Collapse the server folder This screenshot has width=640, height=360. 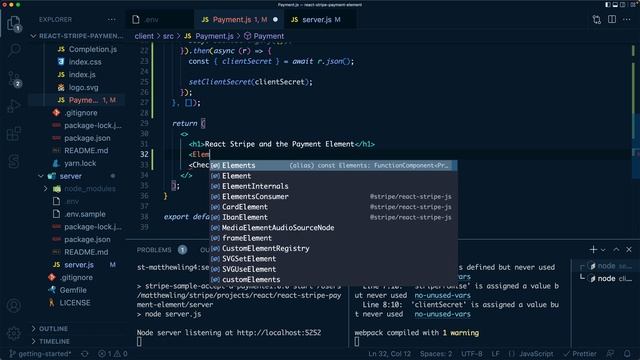point(41,176)
